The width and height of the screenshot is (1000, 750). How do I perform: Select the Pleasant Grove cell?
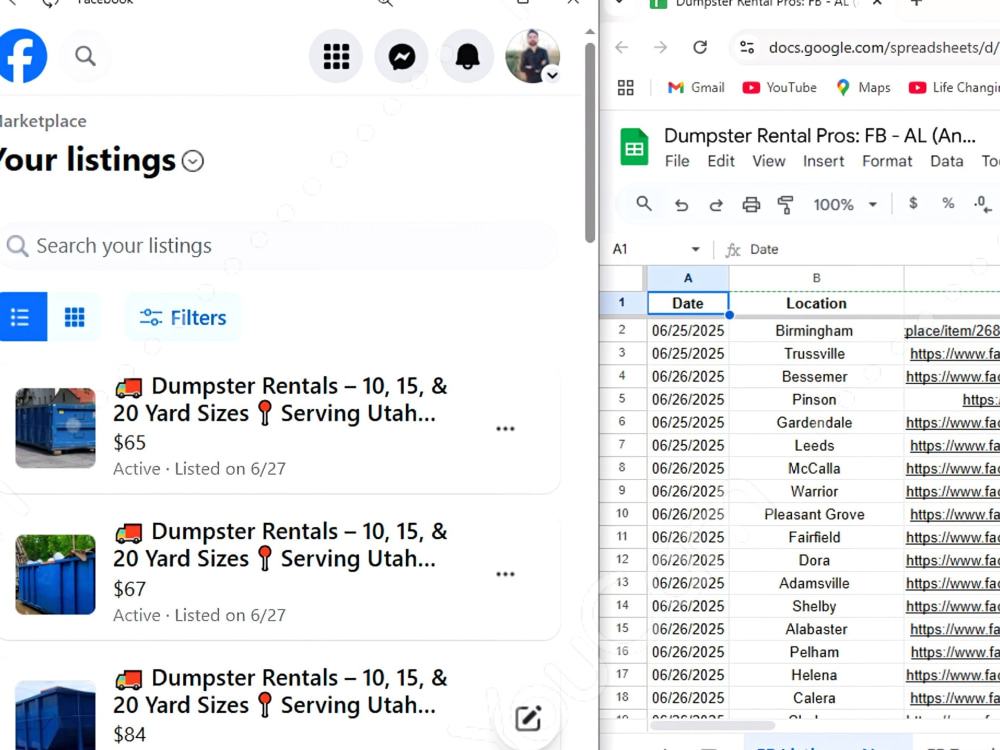pos(816,514)
